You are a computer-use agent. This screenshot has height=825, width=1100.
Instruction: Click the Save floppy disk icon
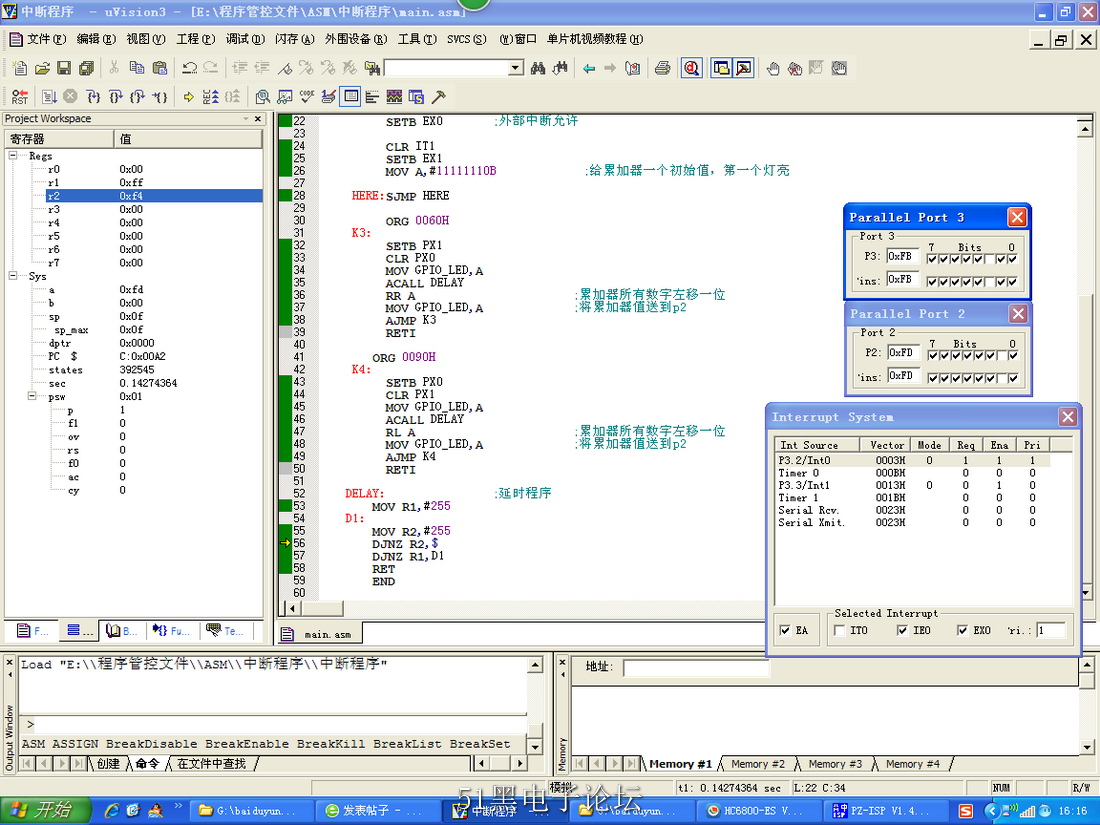click(64, 68)
